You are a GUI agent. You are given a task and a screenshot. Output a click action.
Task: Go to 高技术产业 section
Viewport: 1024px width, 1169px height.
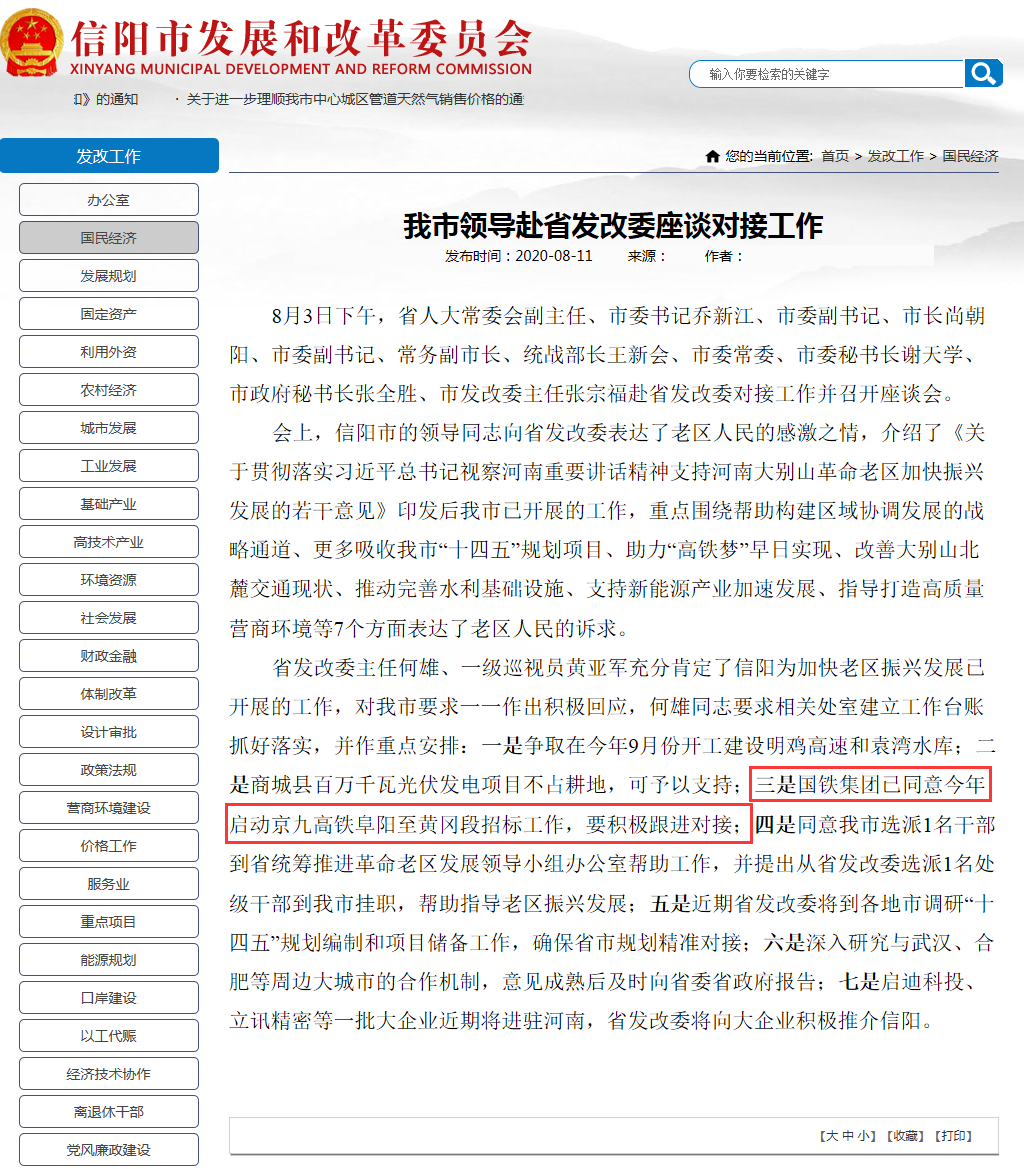pyautogui.click(x=109, y=542)
